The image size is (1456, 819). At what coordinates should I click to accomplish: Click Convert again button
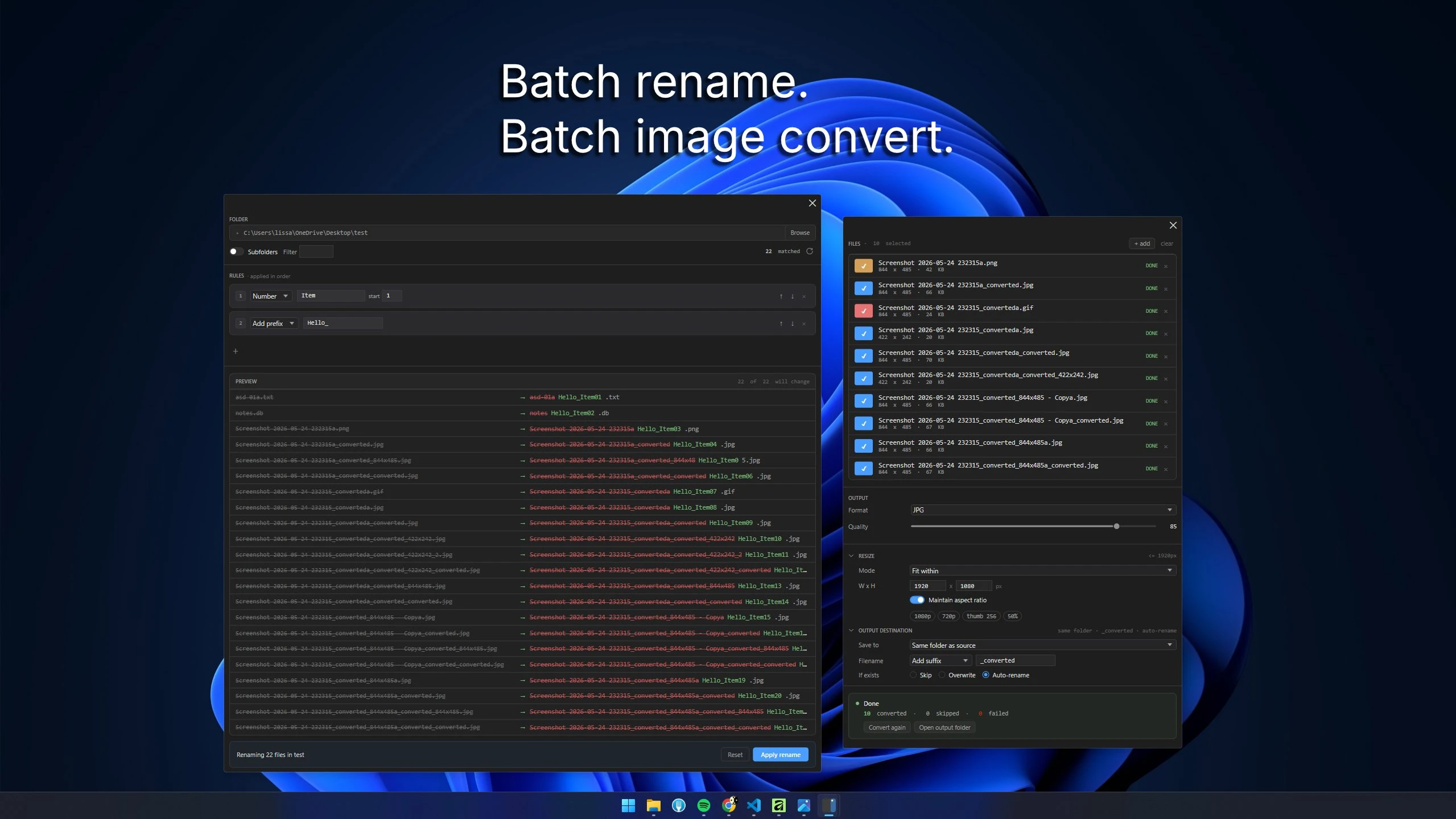[x=887, y=727]
